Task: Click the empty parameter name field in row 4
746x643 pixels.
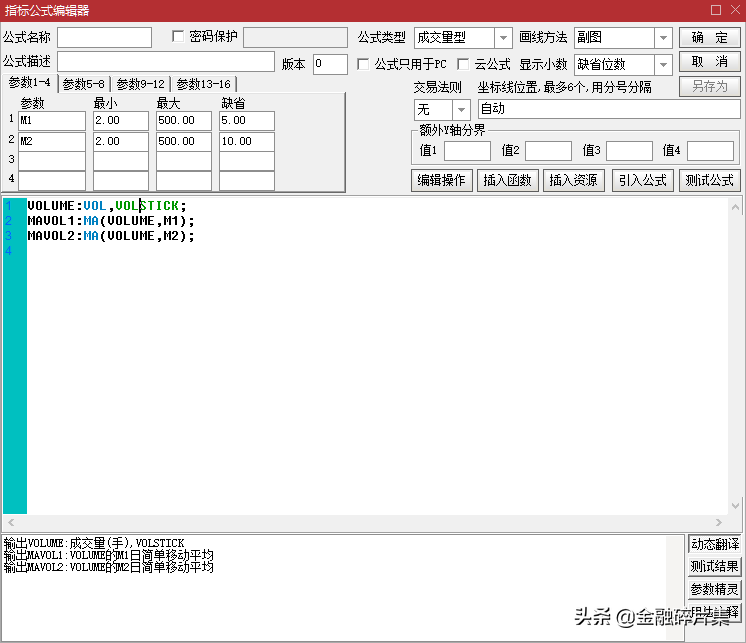Action: 52,181
